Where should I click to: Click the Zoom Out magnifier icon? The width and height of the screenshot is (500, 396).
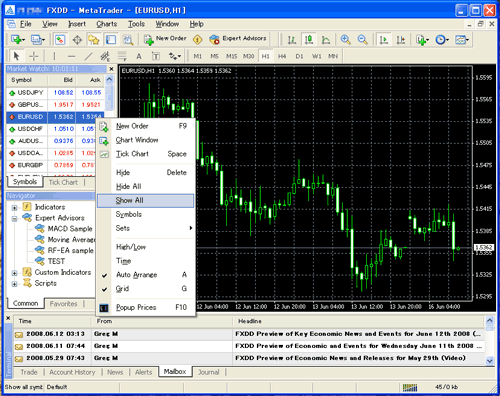[x=362, y=40]
